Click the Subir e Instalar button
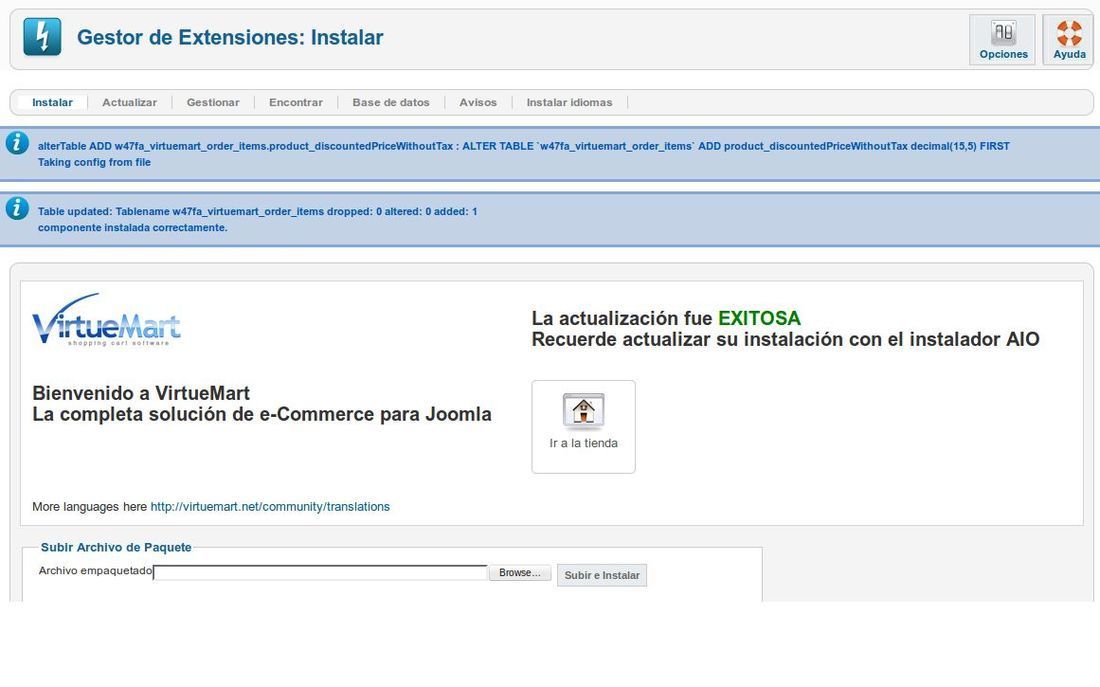 602,575
